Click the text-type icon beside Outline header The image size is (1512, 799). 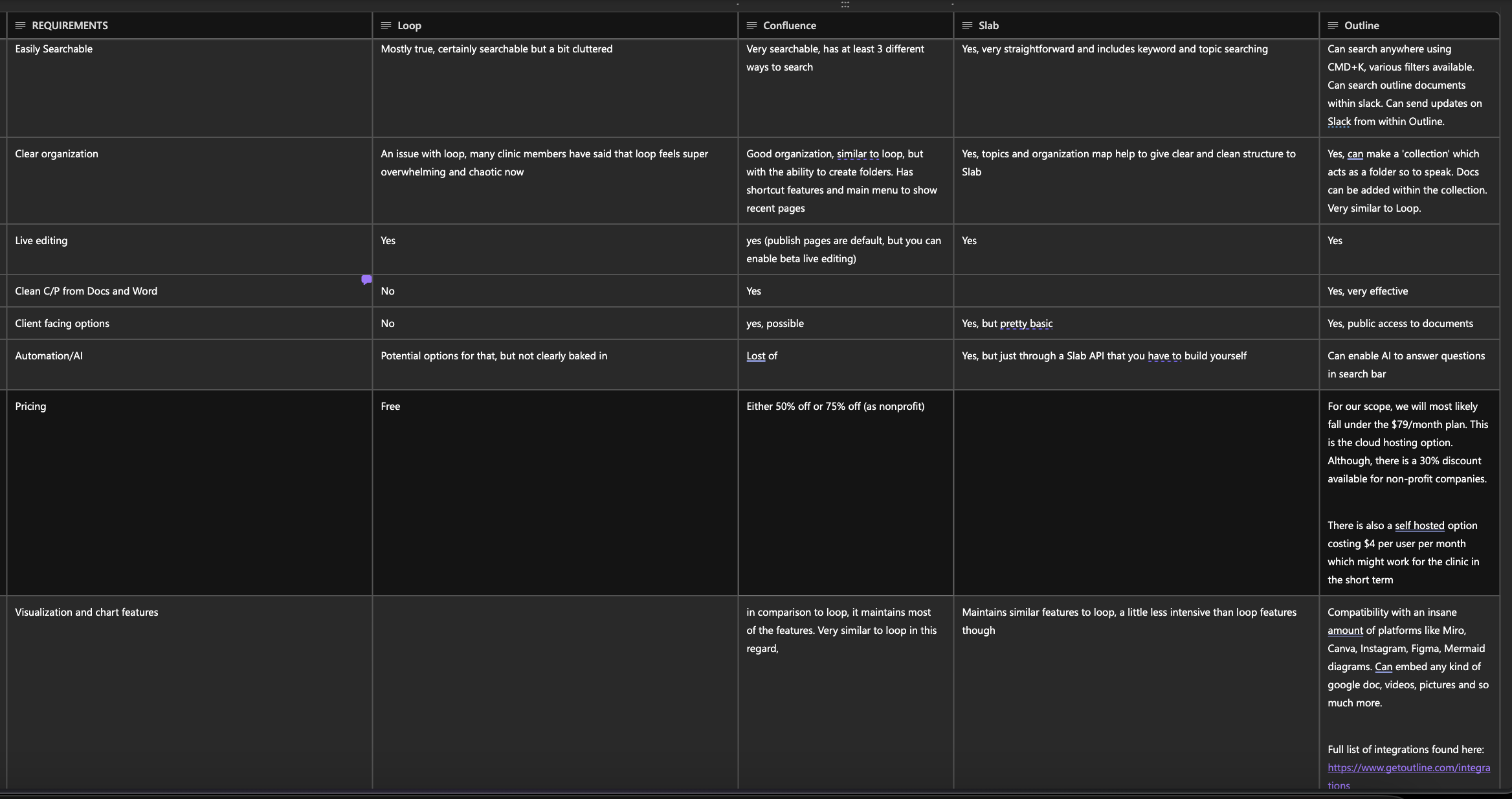pos(1333,25)
